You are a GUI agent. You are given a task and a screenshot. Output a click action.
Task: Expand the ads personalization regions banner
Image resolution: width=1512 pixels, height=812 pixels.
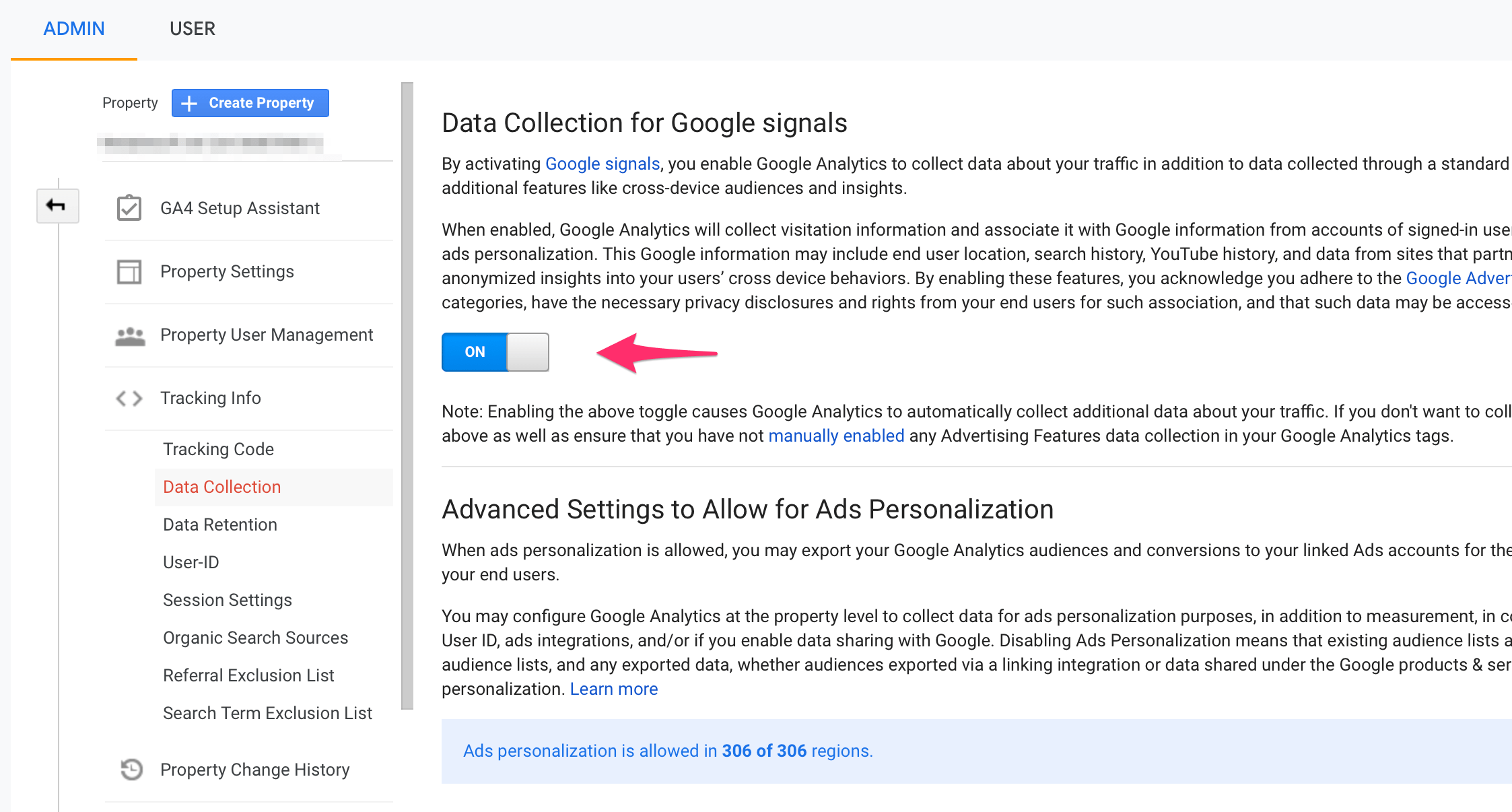coord(668,751)
